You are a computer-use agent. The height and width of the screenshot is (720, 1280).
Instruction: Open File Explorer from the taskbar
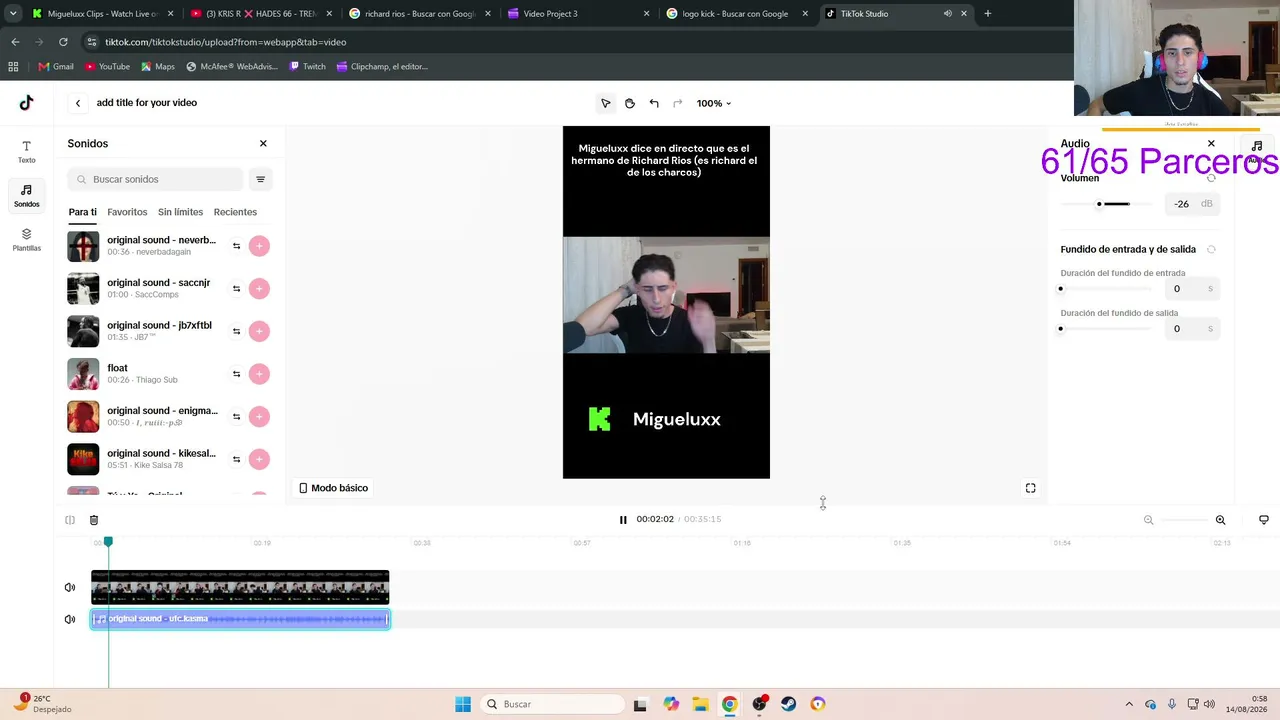click(700, 704)
